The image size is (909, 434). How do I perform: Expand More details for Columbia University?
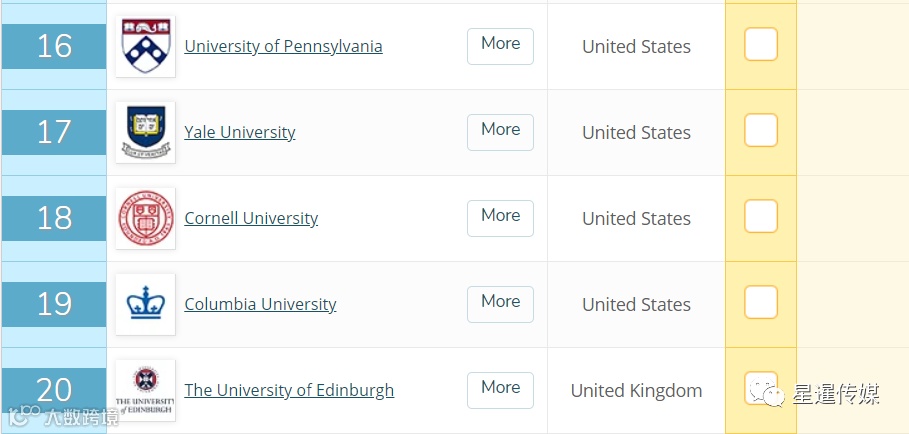pos(500,304)
